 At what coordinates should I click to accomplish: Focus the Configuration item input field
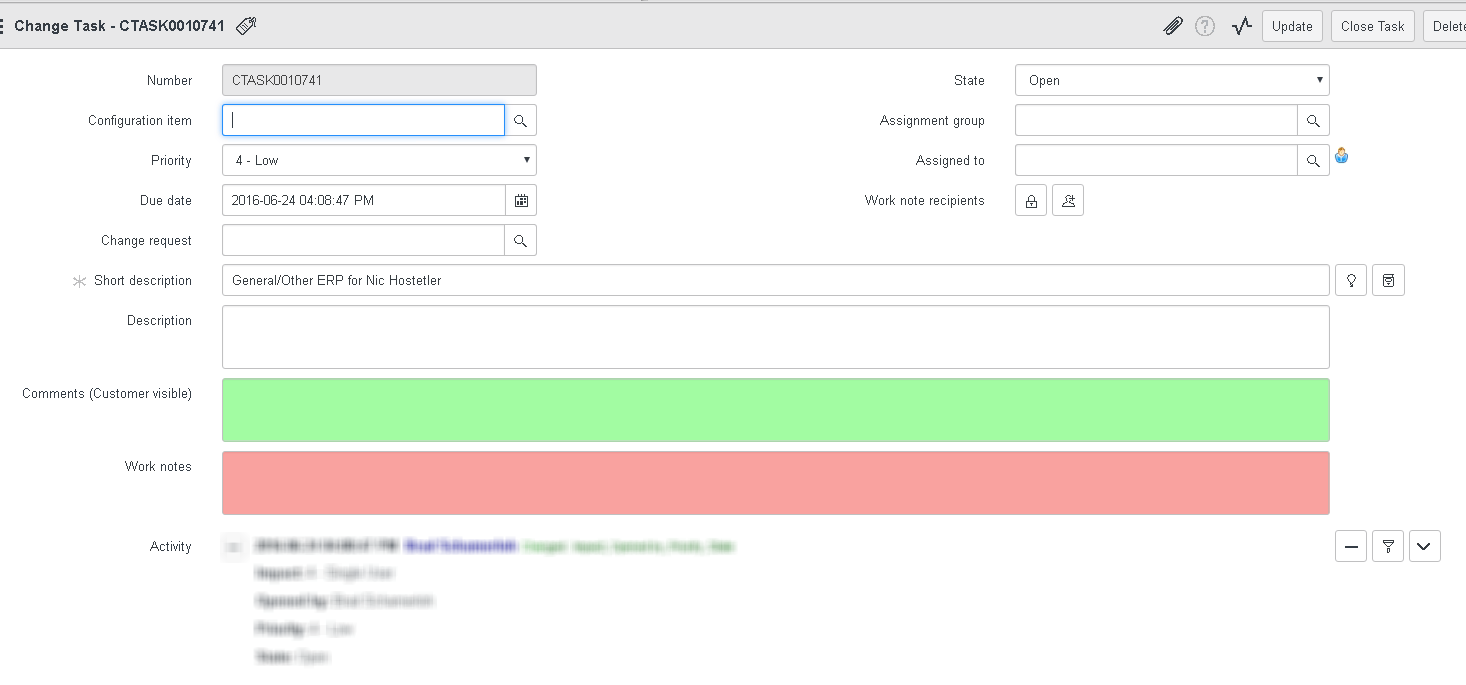pos(363,120)
